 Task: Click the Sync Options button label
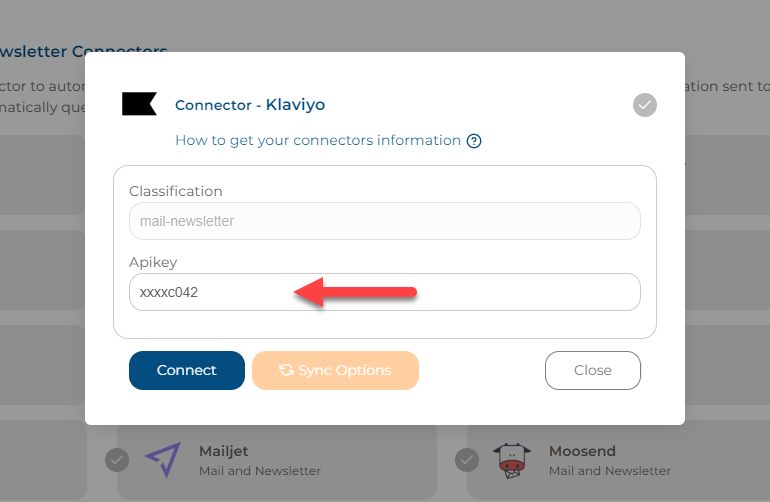(345, 370)
